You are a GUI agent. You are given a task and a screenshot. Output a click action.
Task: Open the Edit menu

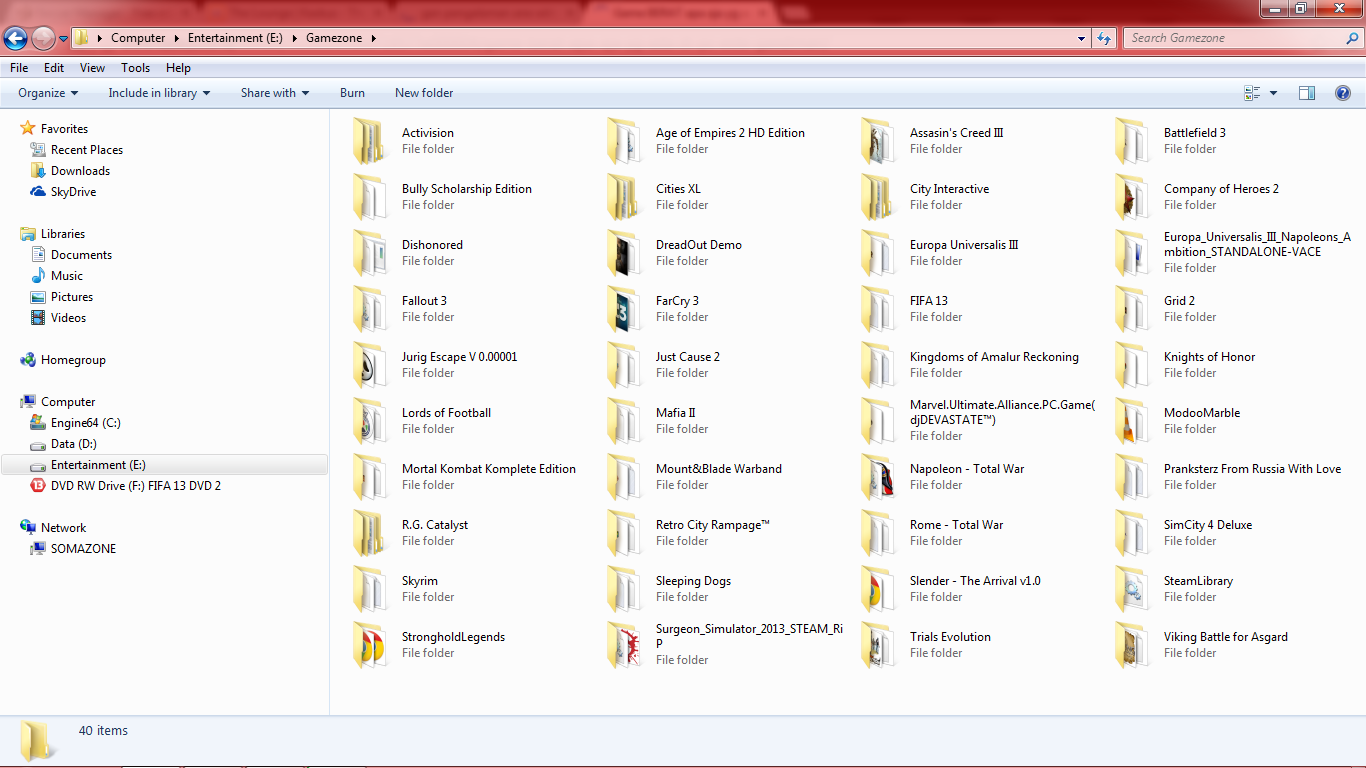[54, 68]
